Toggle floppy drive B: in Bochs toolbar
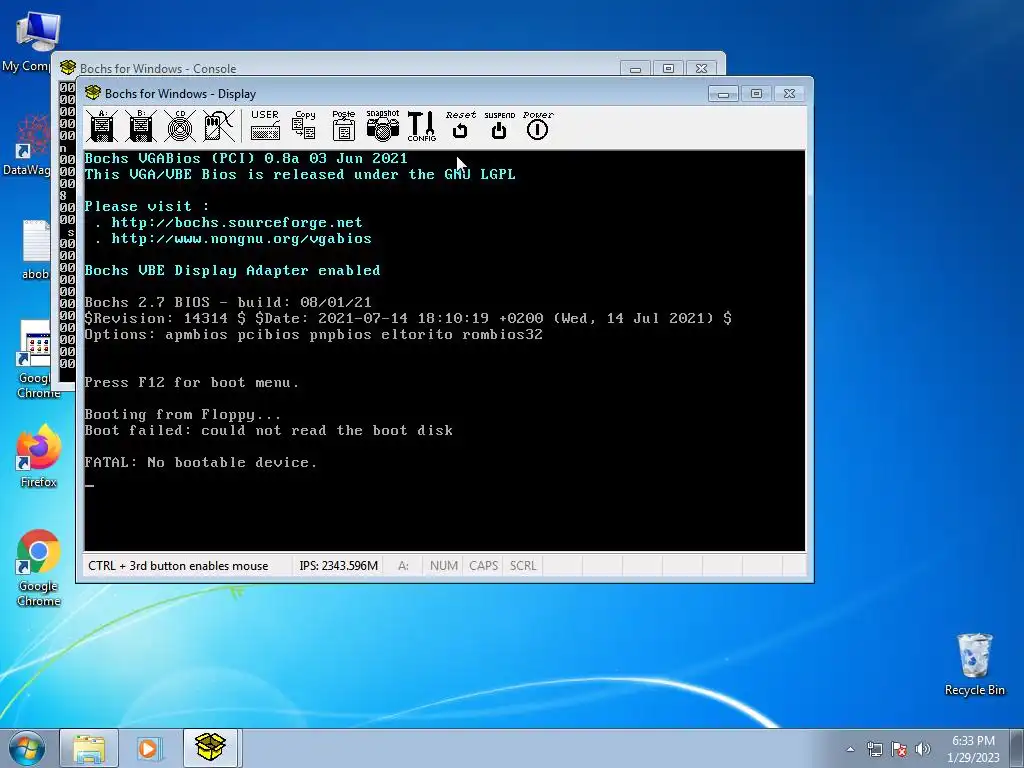Image resolution: width=1024 pixels, height=768 pixels. pos(141,125)
